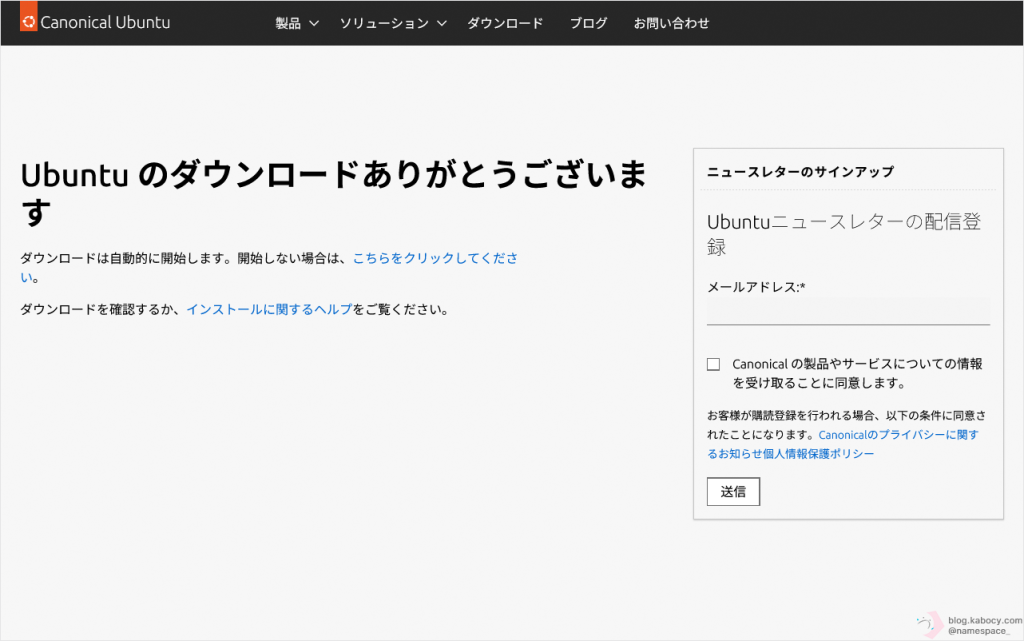This screenshot has height=641, width=1024.
Task: Select お問い合わせ in the top navigation
Action: (x=671, y=23)
